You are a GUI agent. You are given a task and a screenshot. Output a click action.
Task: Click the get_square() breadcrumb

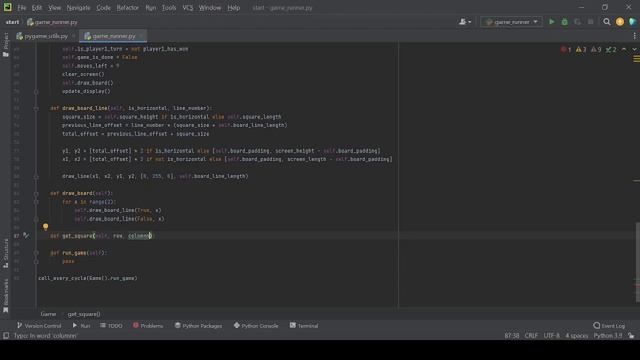click(84, 314)
